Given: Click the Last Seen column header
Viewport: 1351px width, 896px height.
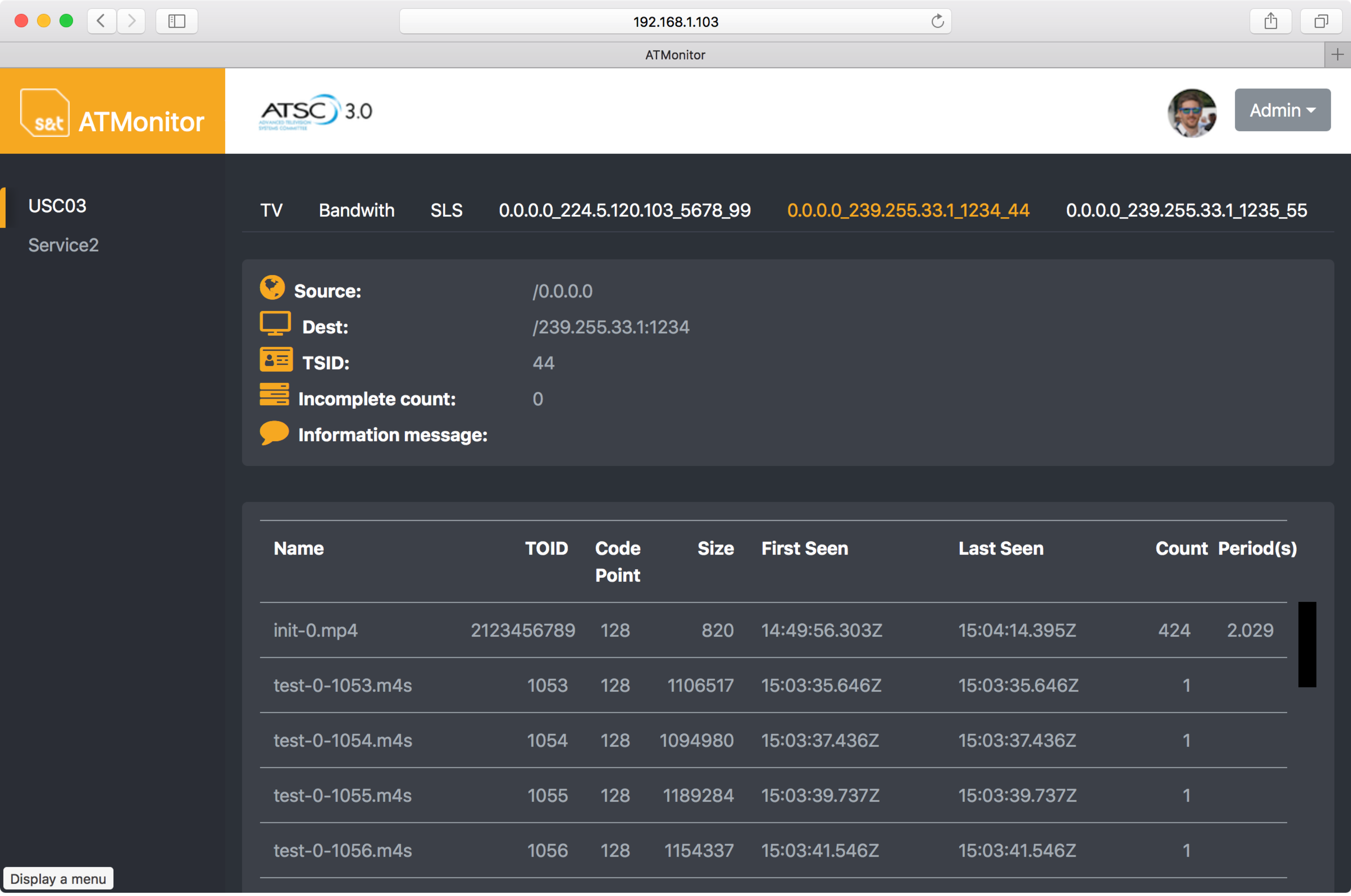Looking at the screenshot, I should pos(1000,549).
